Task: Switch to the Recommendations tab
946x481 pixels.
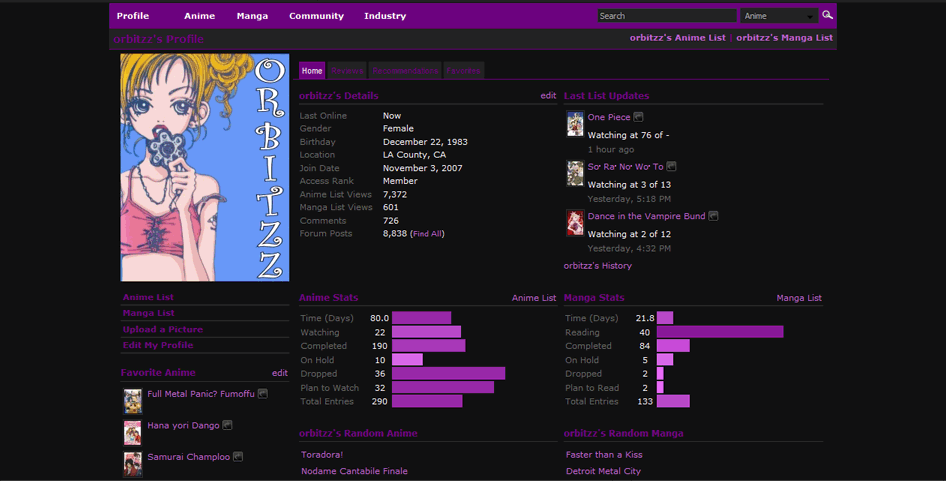Action: (405, 71)
